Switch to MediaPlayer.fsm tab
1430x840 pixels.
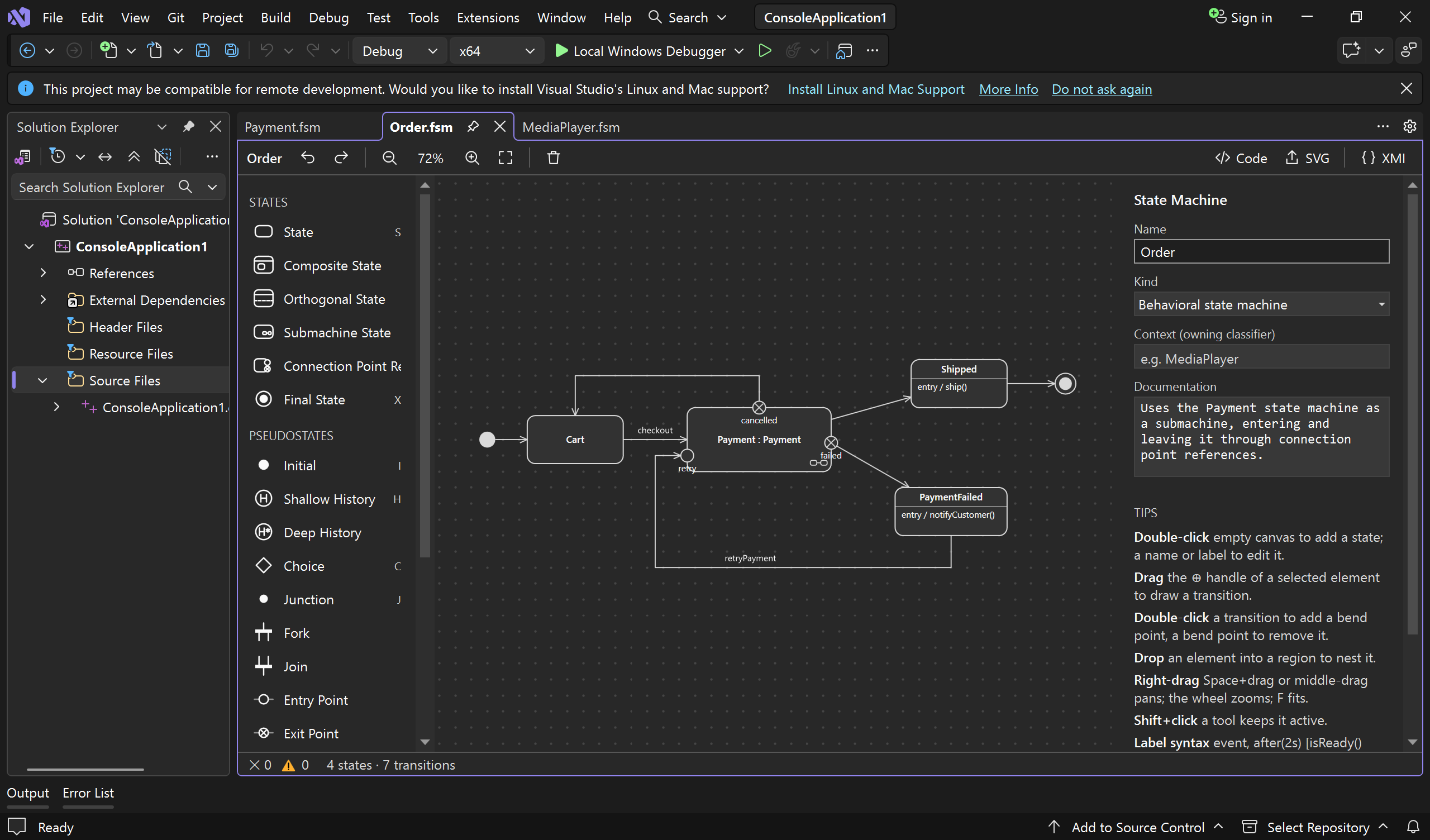(x=571, y=127)
